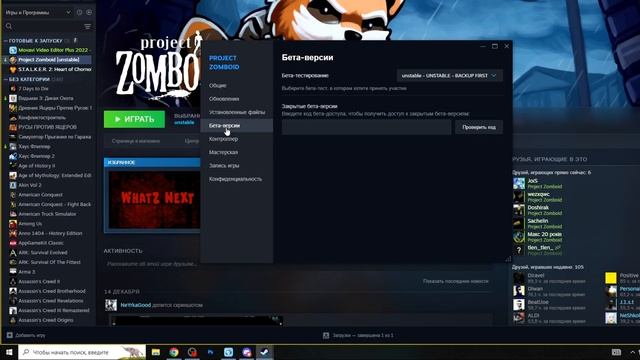Open friend Doshirak avatar
Viewport: 640px width, 360px height.
point(519,210)
